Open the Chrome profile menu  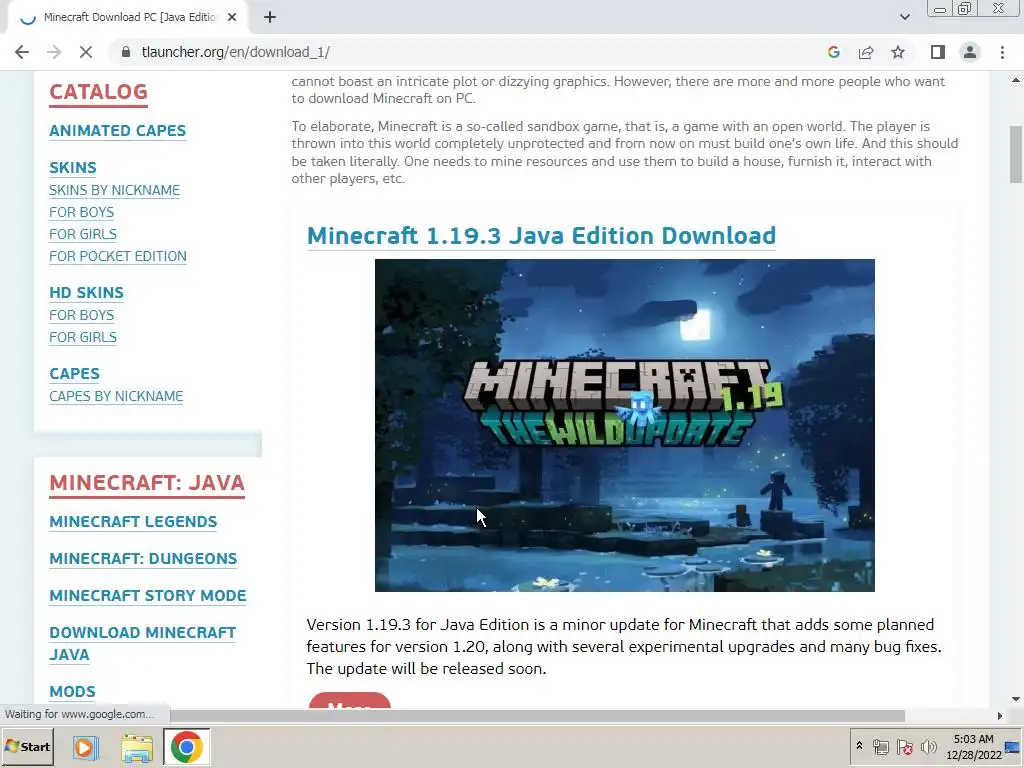tap(970, 52)
